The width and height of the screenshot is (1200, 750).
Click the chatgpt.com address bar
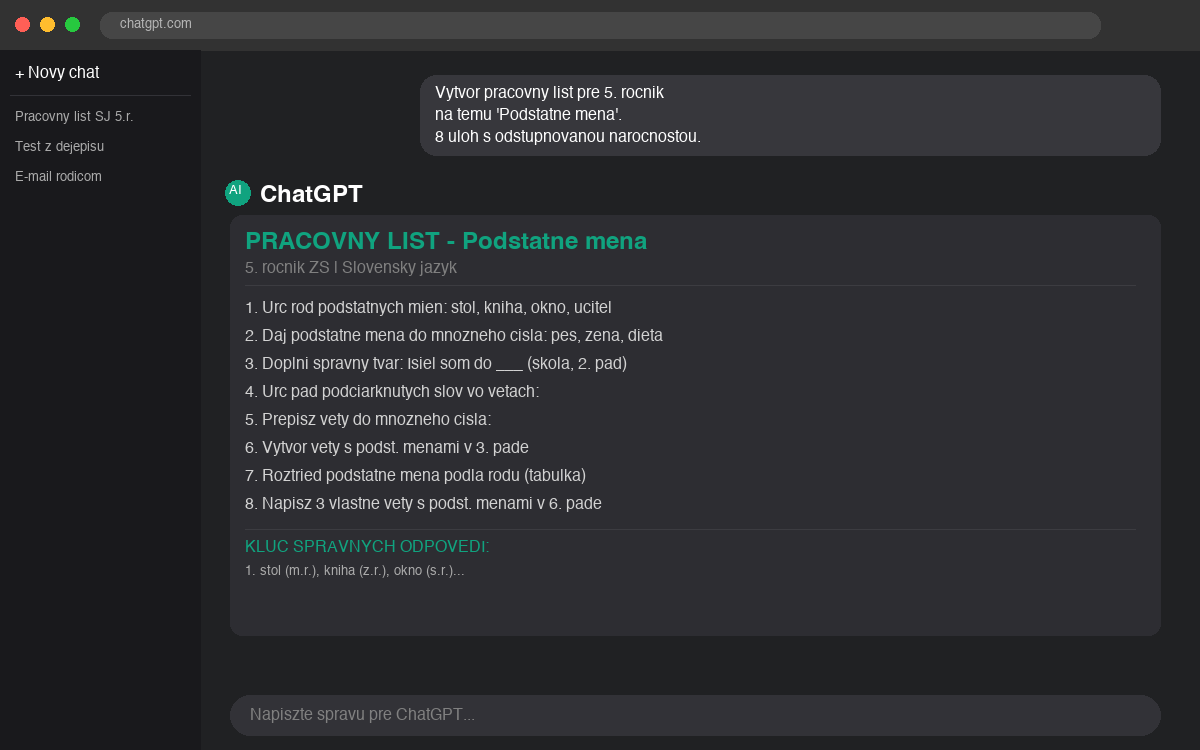[x=600, y=25]
